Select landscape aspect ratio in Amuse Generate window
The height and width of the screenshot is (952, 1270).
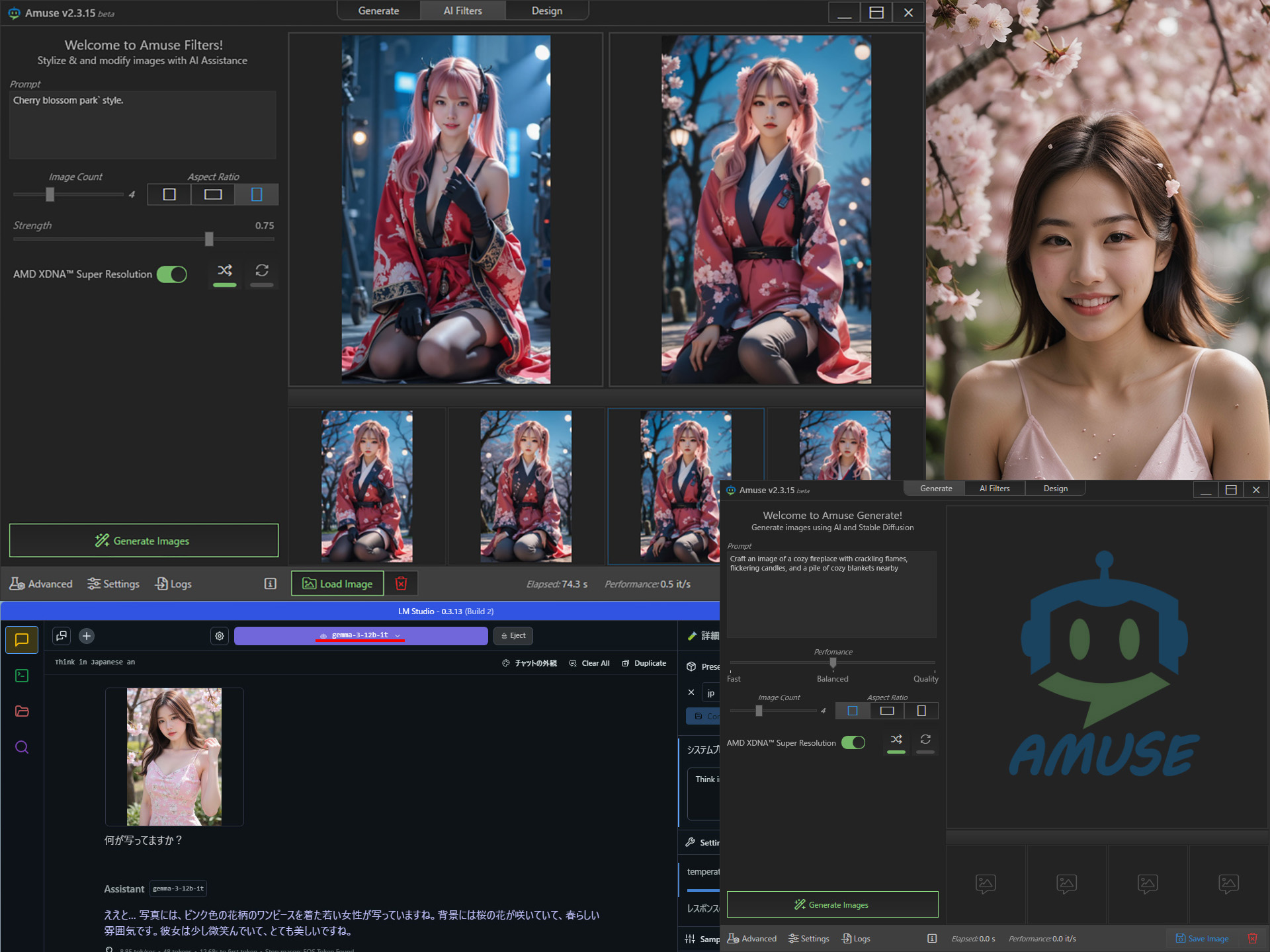coord(887,711)
